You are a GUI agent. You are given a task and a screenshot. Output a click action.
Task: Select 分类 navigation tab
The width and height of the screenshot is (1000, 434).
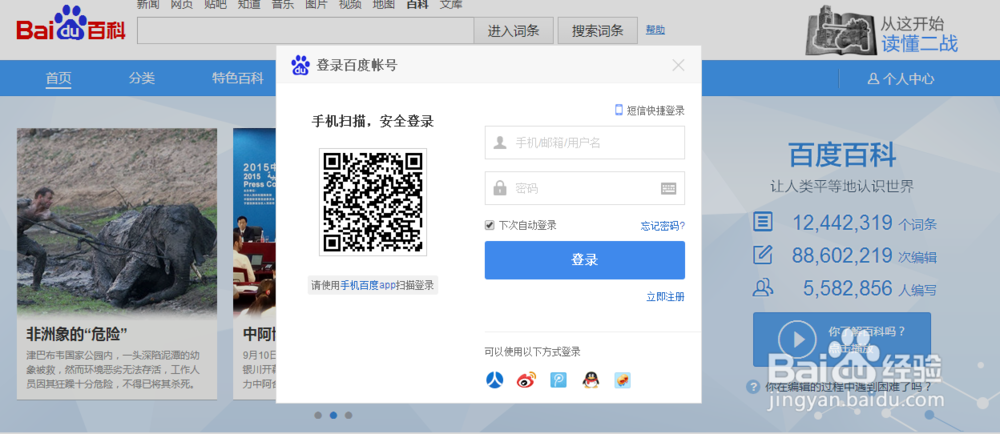142,78
